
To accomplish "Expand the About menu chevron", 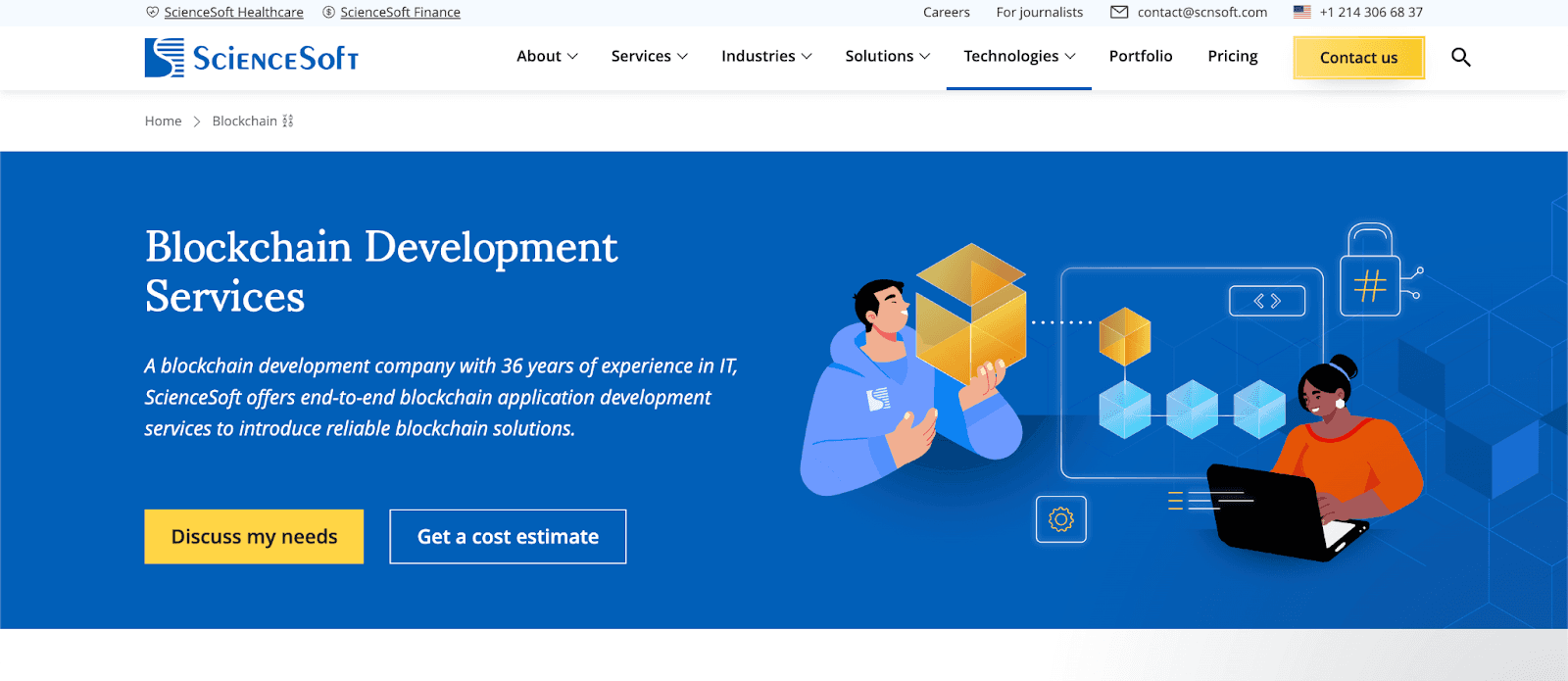I will point(572,57).
